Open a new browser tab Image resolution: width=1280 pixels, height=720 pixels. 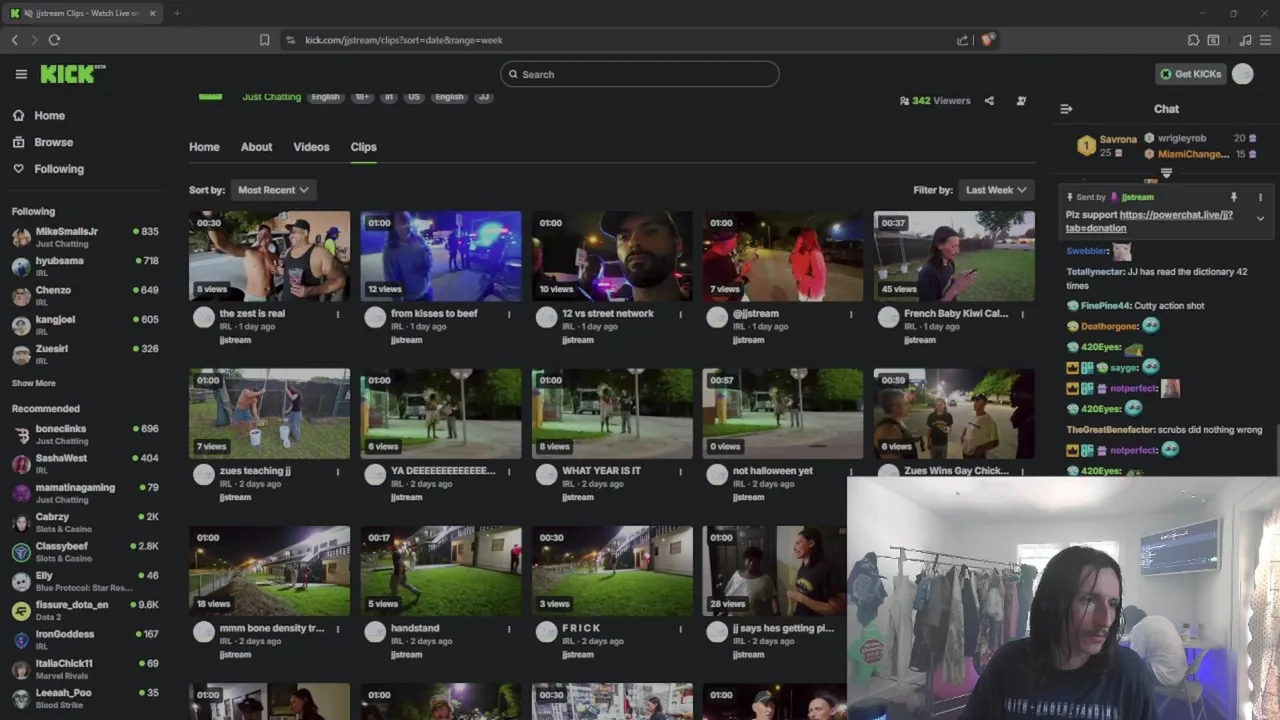click(177, 13)
